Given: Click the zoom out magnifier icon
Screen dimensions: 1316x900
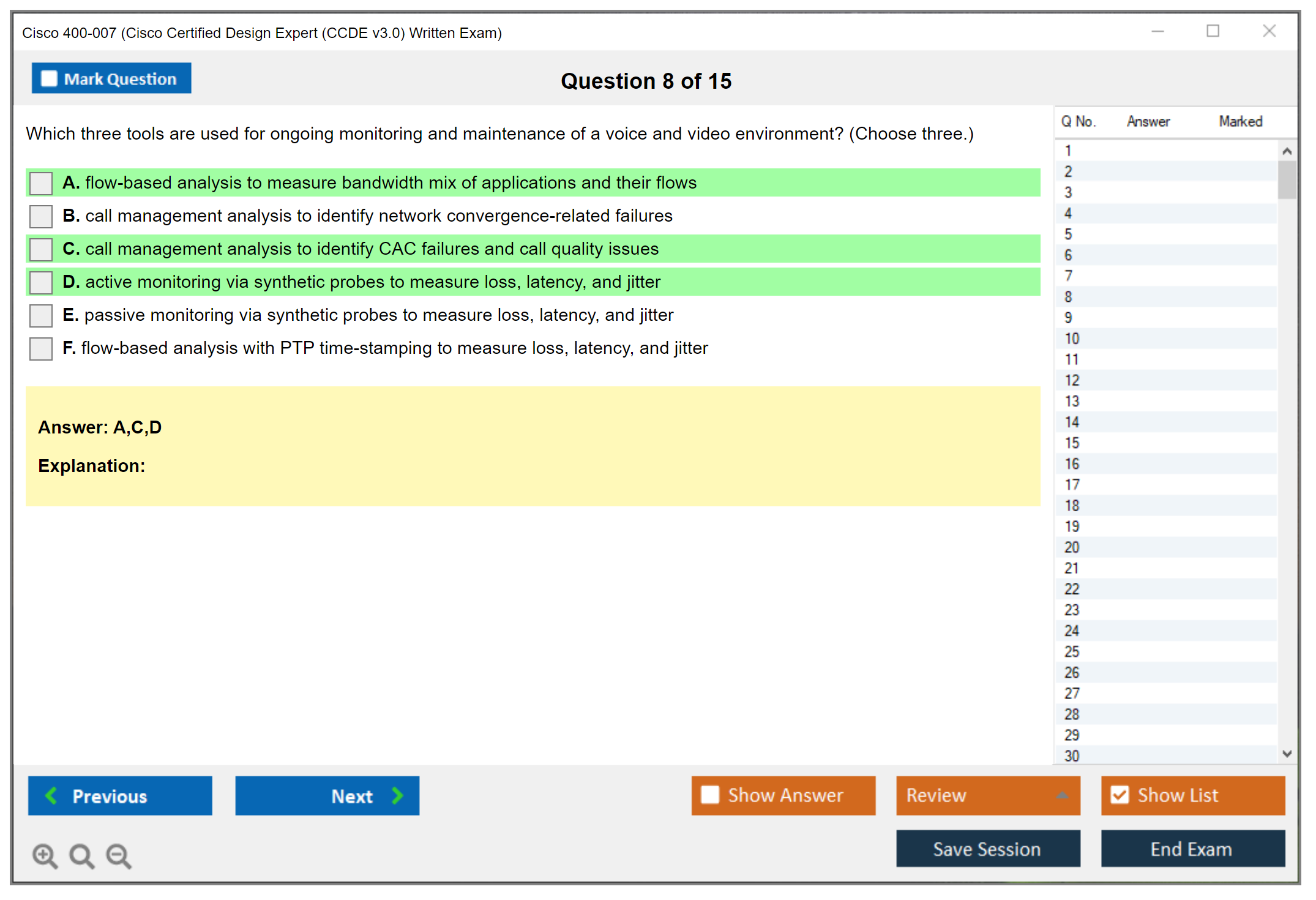Looking at the screenshot, I should (x=119, y=855).
